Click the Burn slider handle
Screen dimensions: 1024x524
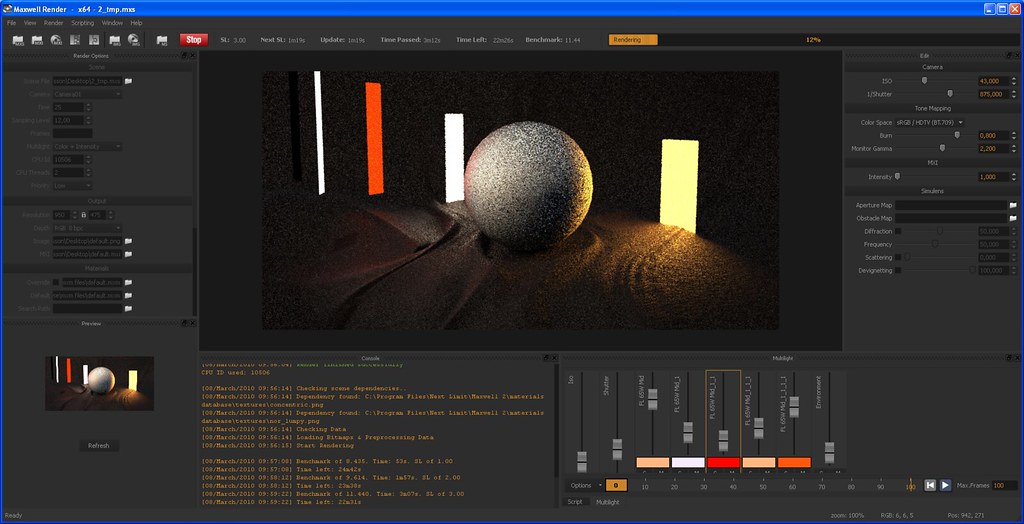pos(957,135)
